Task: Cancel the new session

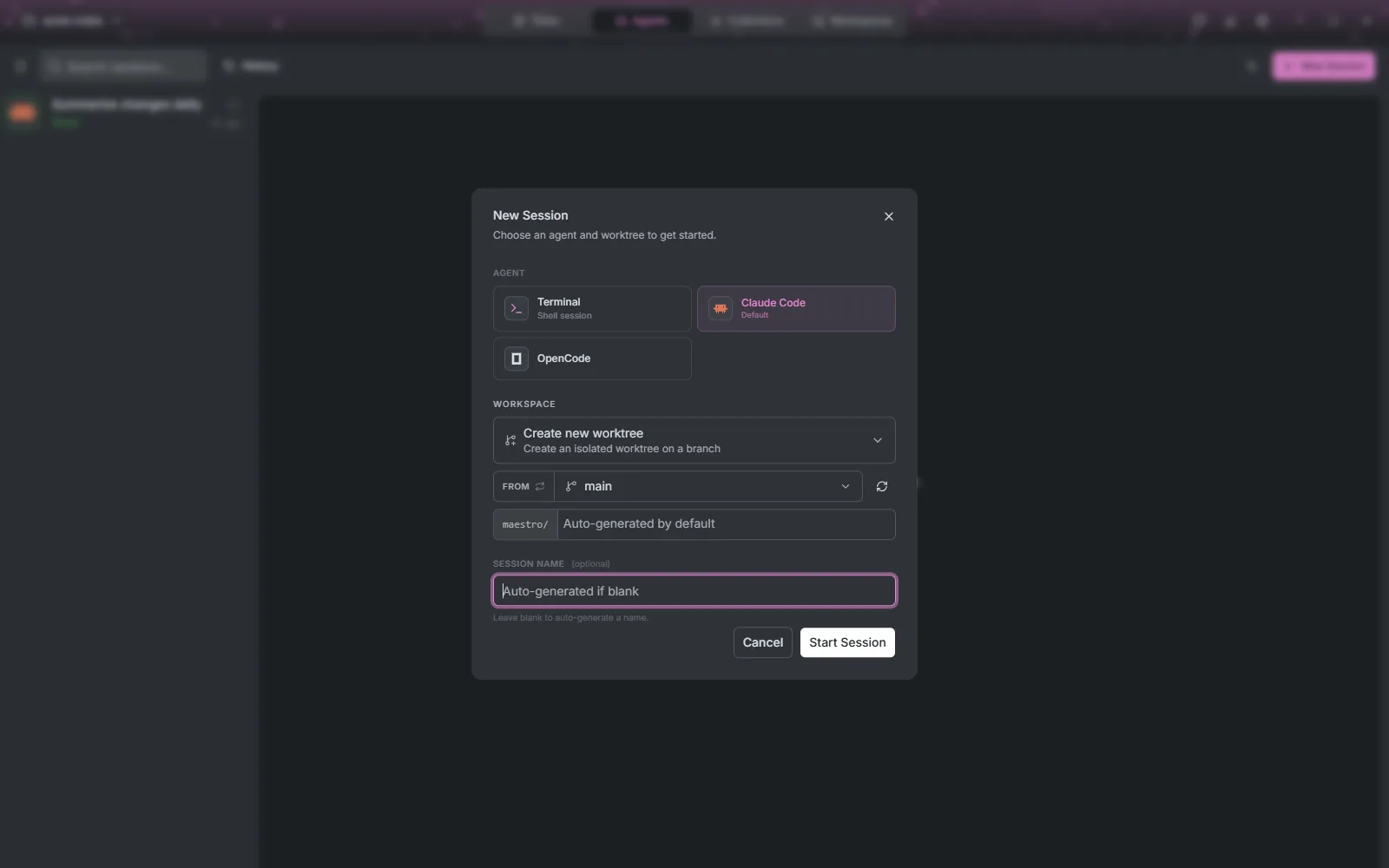Action: click(x=762, y=642)
